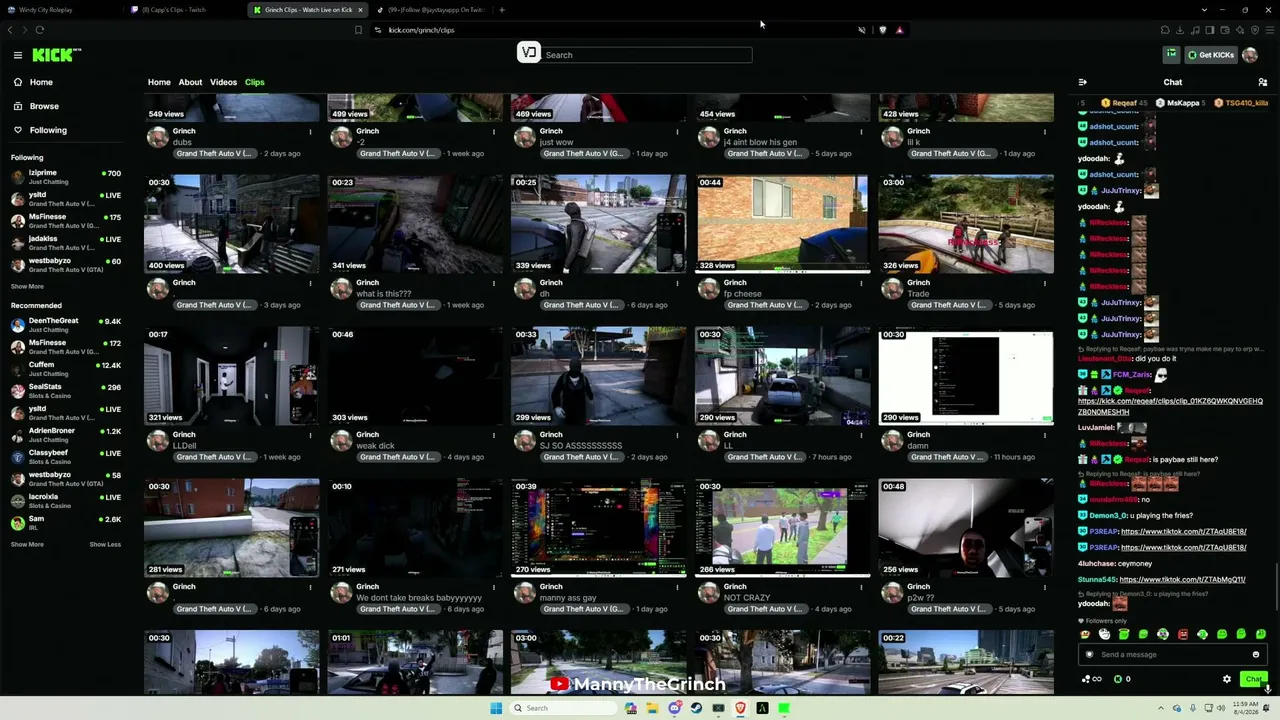This screenshot has height=720, width=1280.
Task: Close the Grinch Clips browser tab
Action: pyautogui.click(x=360, y=10)
